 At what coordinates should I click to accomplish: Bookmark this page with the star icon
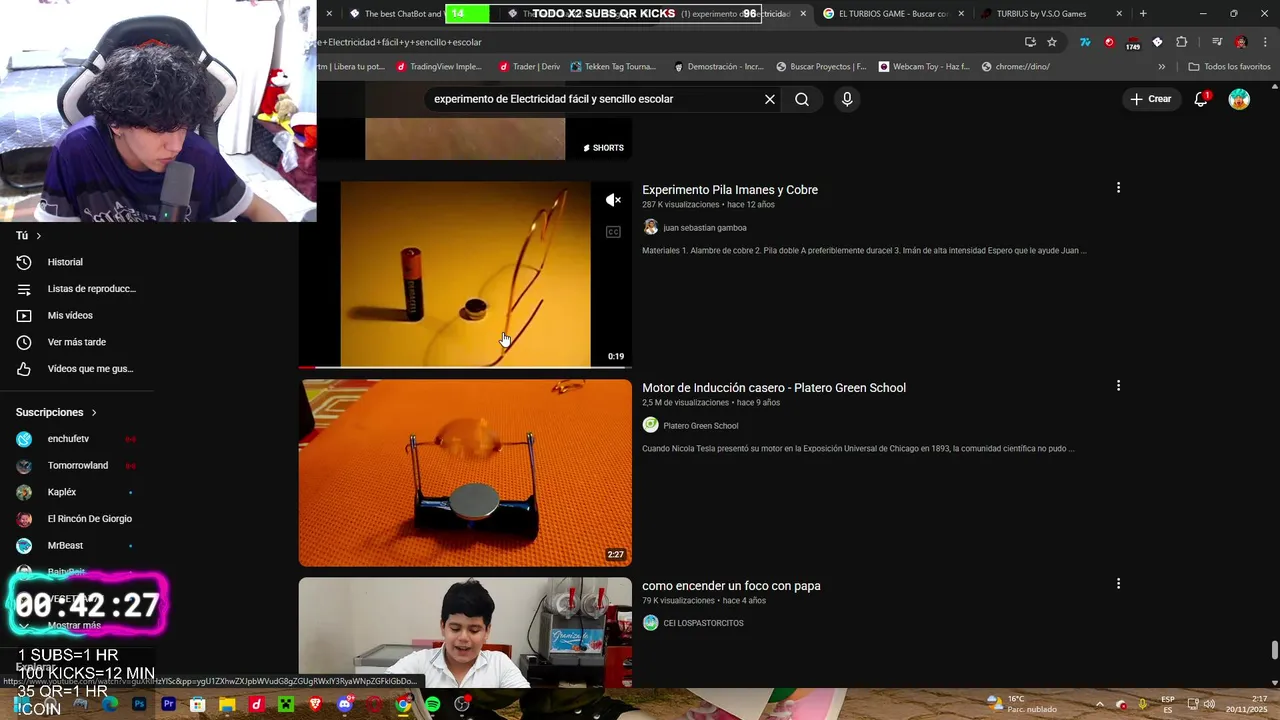1052,42
